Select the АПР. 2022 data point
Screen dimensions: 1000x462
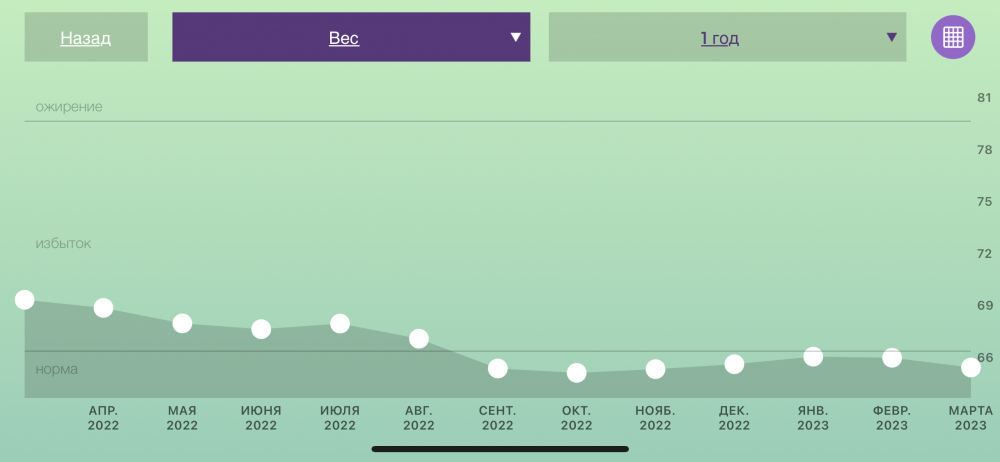(103, 308)
